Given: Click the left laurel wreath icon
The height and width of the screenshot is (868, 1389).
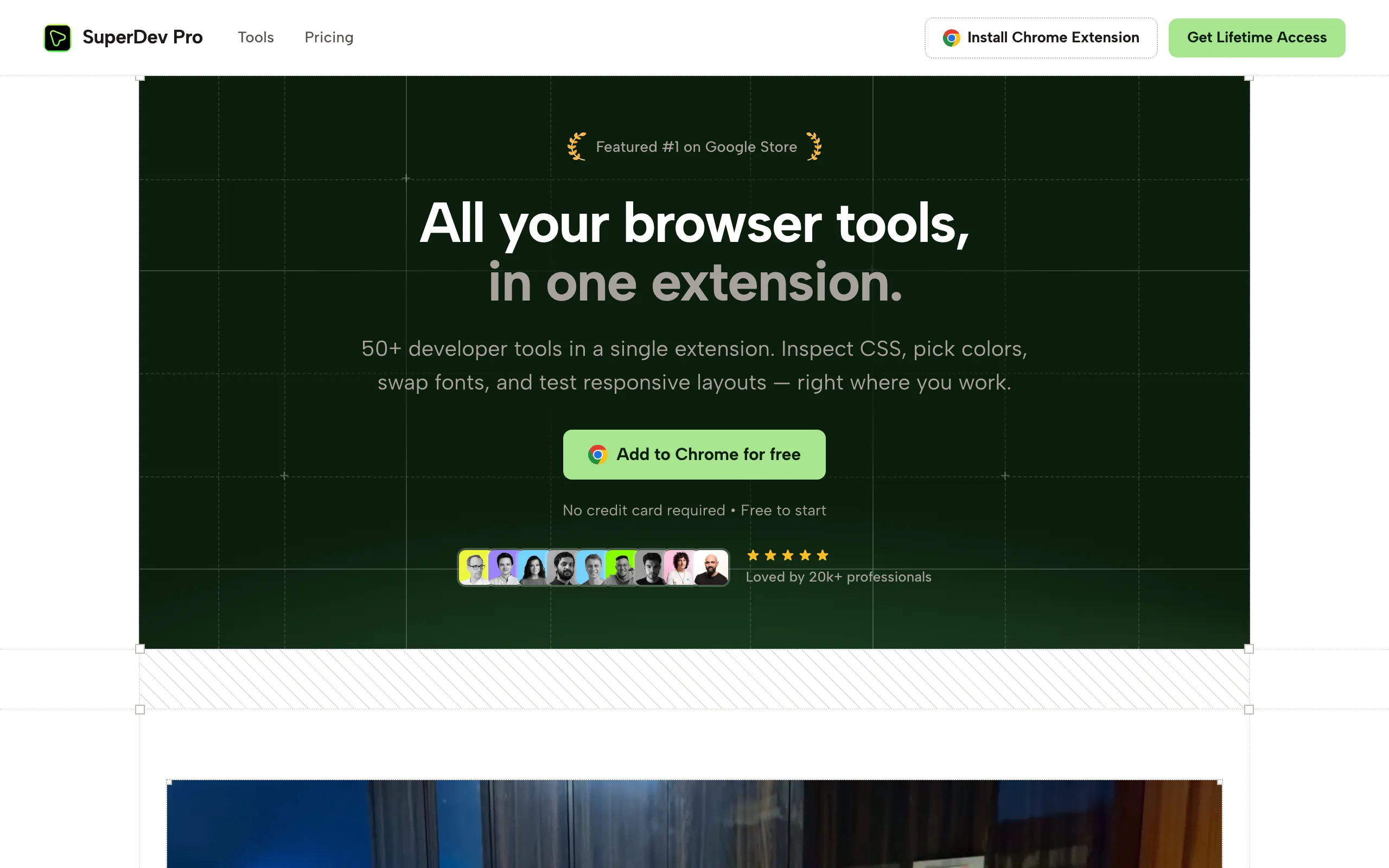Looking at the screenshot, I should coord(577,146).
